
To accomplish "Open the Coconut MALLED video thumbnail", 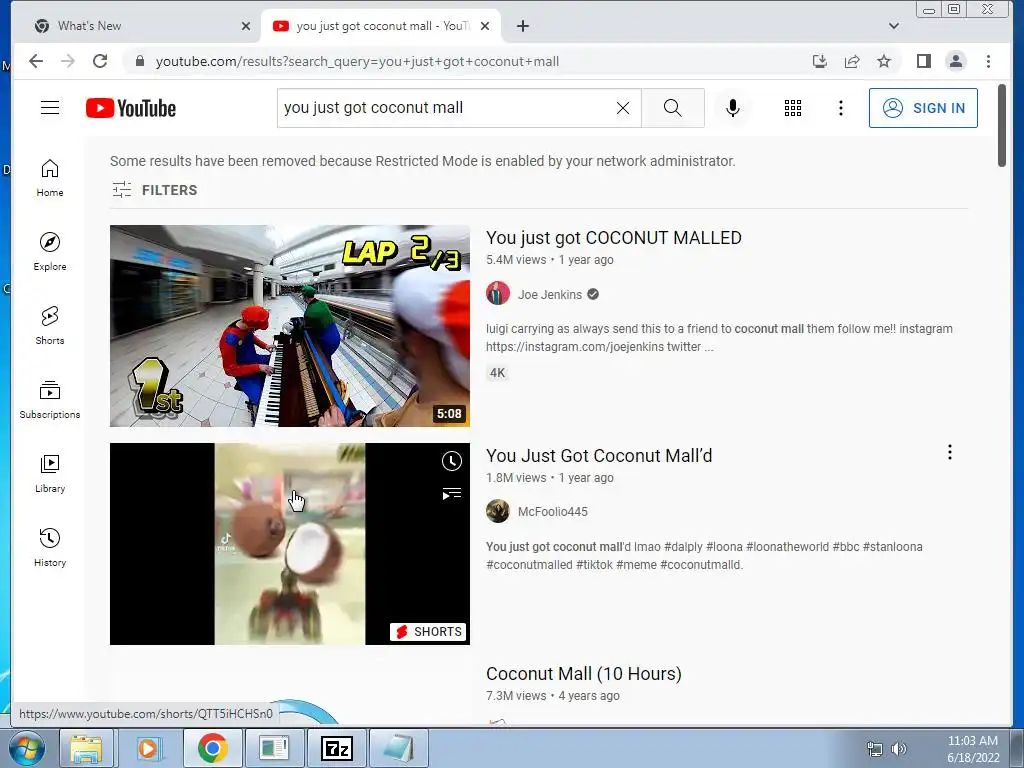I will pos(289,326).
